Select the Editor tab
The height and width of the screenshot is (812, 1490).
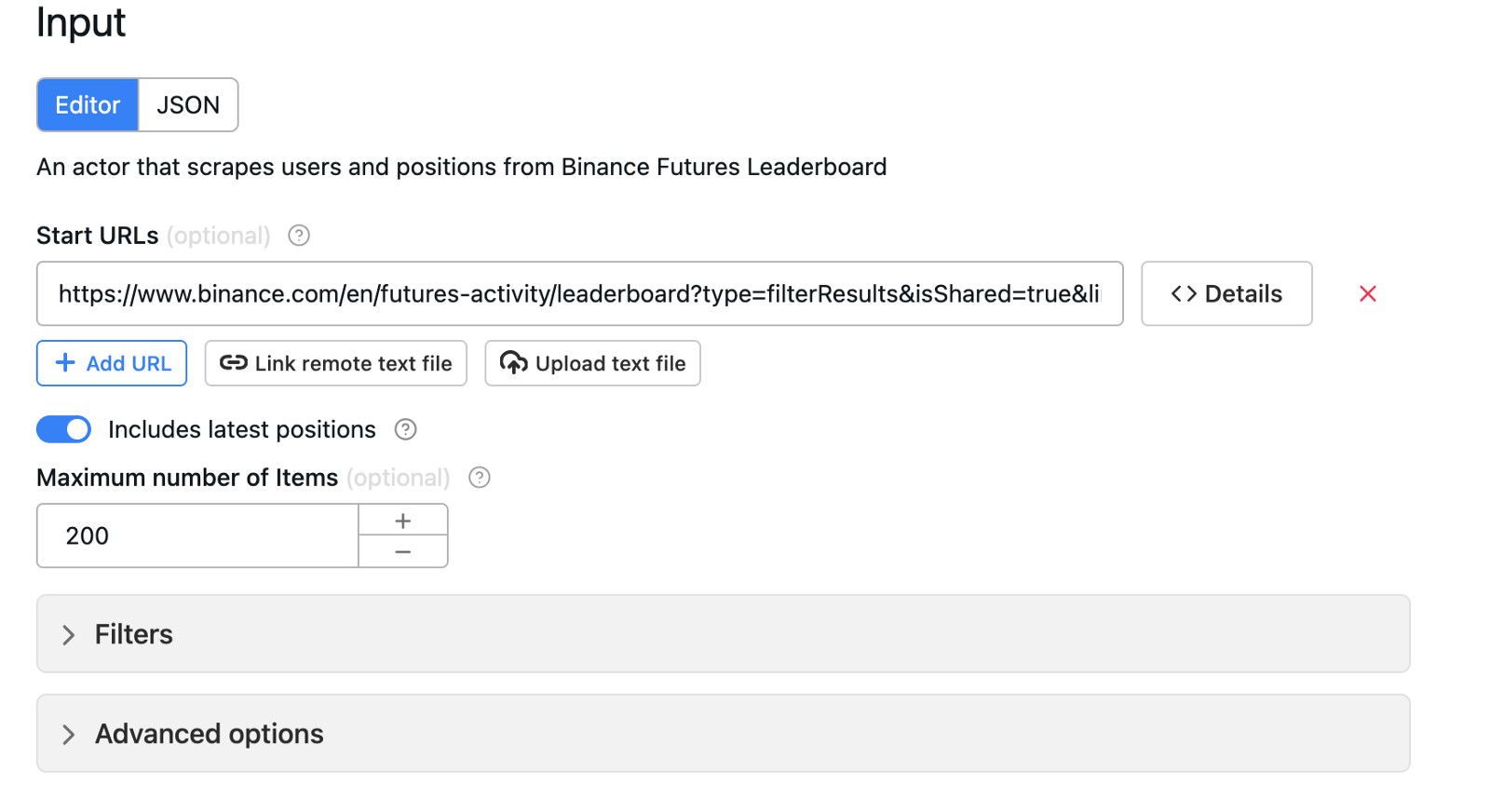pos(88,104)
